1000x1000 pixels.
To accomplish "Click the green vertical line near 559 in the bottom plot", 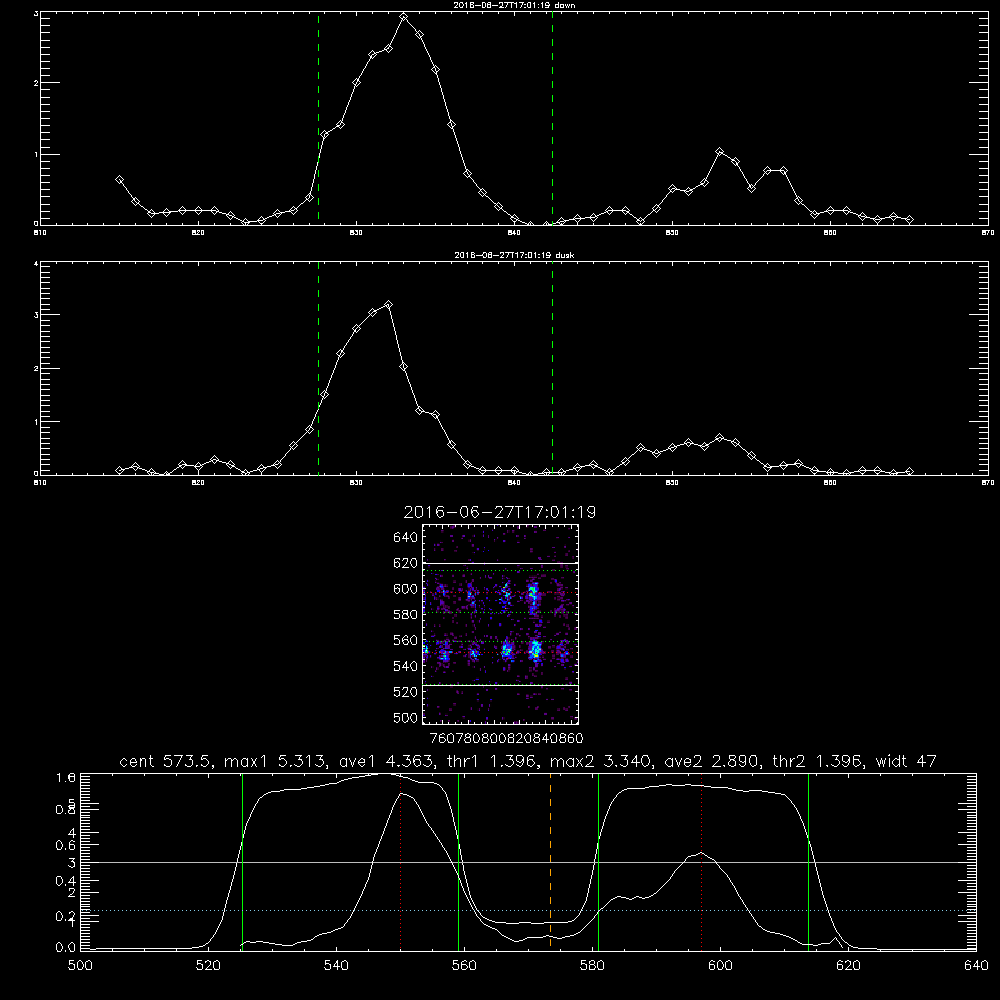I will tap(459, 862).
